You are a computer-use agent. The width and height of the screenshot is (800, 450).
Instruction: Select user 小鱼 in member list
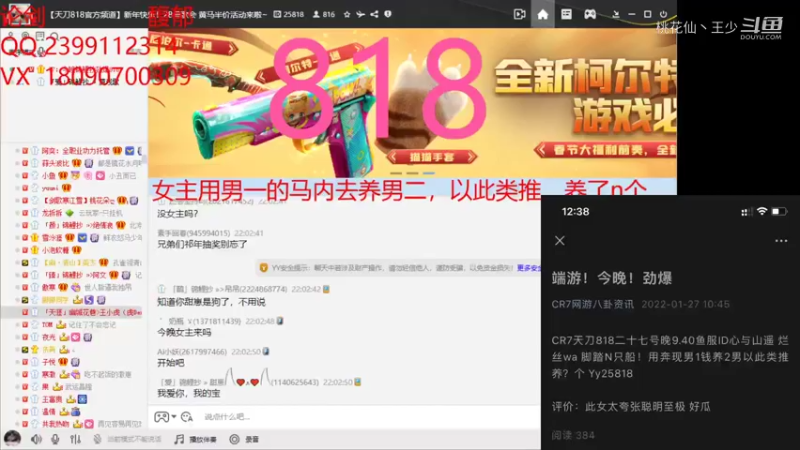48,176
